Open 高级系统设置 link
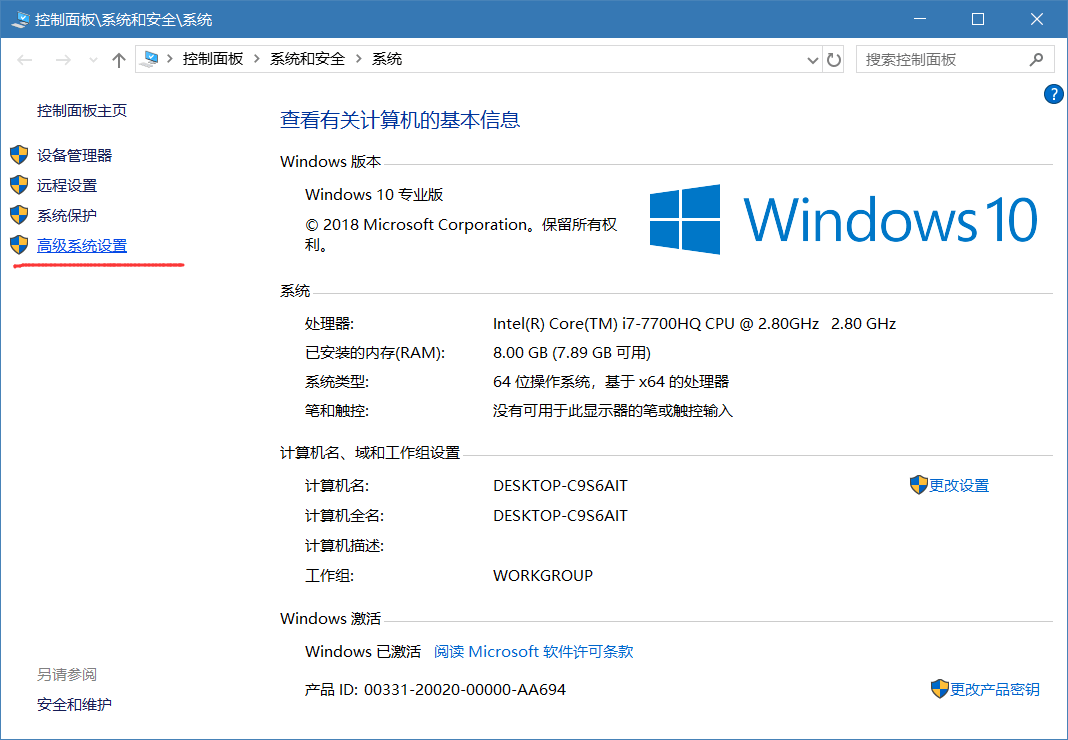 click(x=82, y=245)
